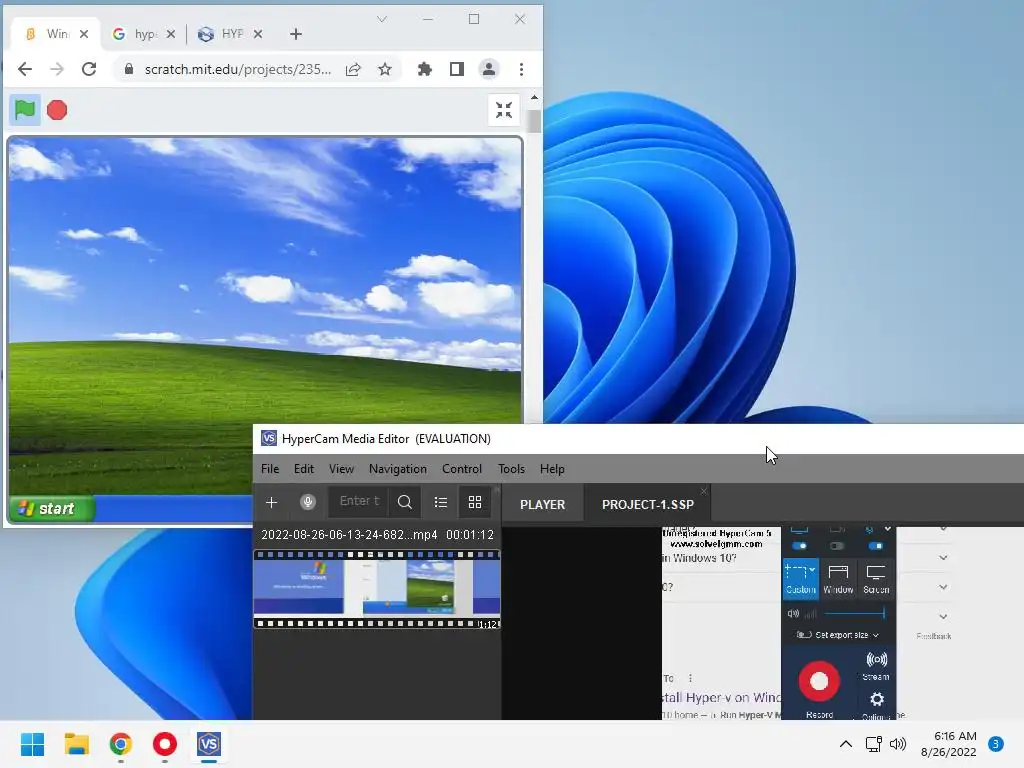This screenshot has height=768, width=1024.
Task: Open Chrome from the taskbar
Action: pos(121,744)
